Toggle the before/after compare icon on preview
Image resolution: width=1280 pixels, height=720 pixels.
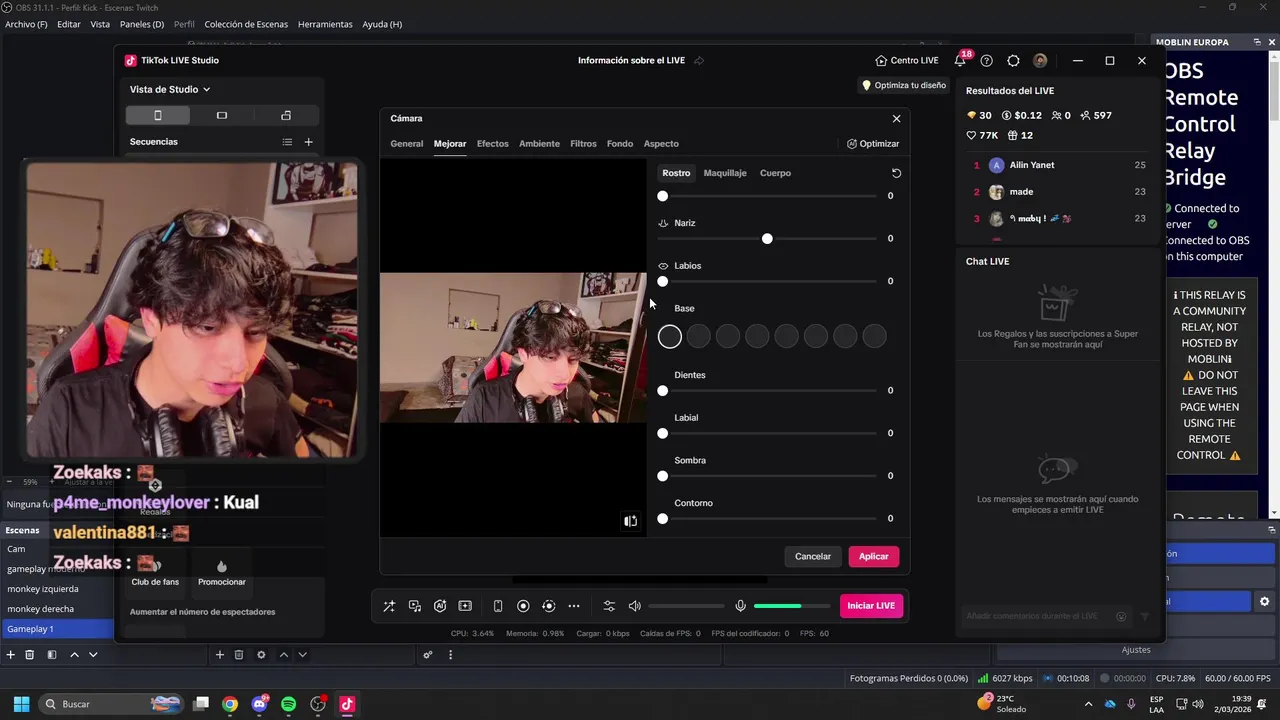click(630, 521)
